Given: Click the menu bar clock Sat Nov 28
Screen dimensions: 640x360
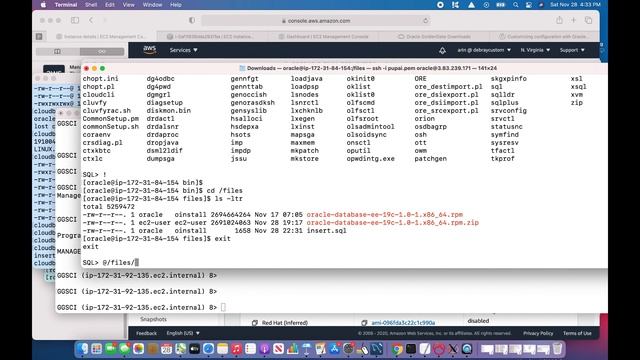Looking at the screenshot, I should click(575, 5).
